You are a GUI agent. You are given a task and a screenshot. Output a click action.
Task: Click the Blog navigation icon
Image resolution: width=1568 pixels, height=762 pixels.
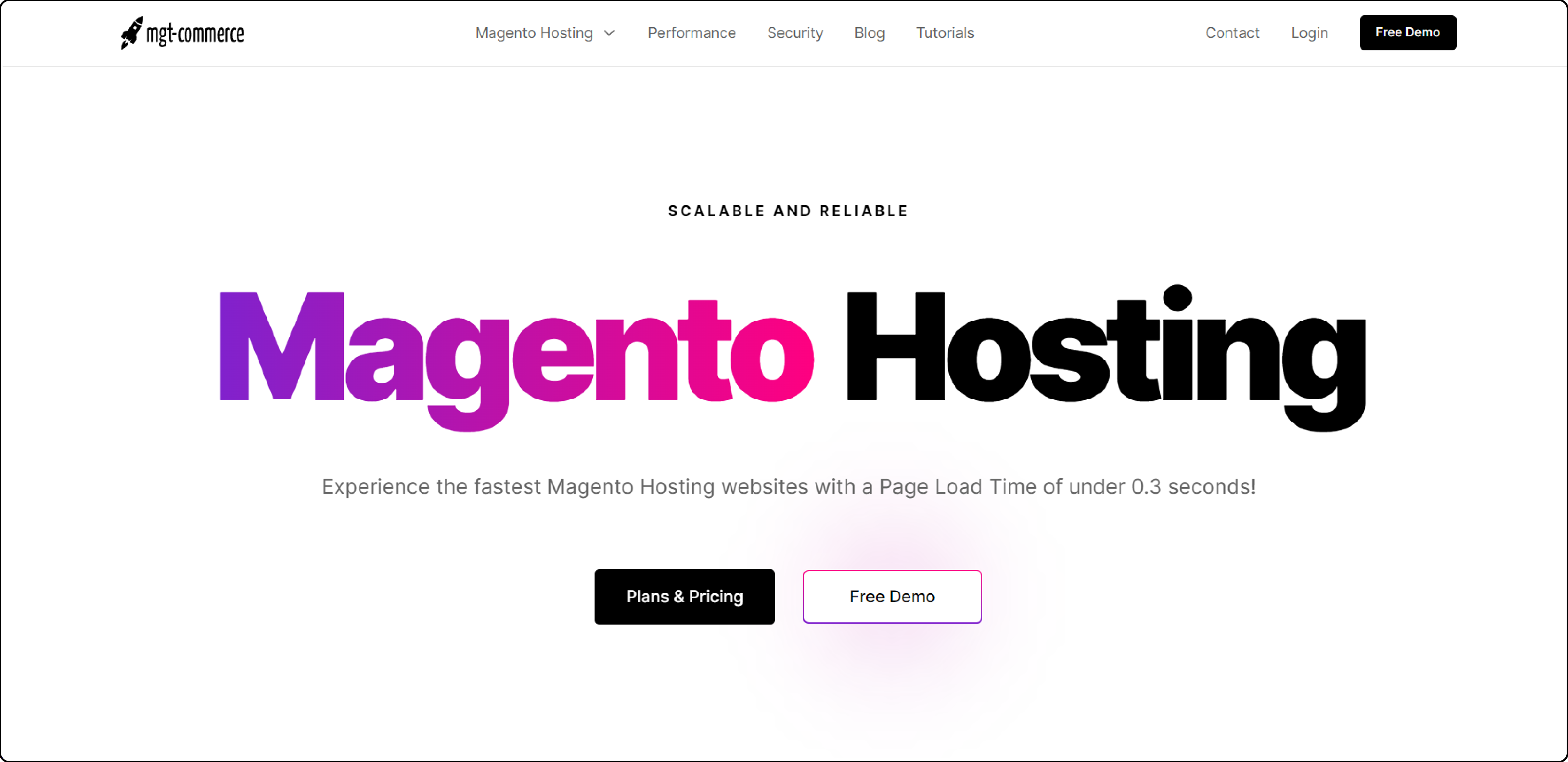[x=869, y=32]
